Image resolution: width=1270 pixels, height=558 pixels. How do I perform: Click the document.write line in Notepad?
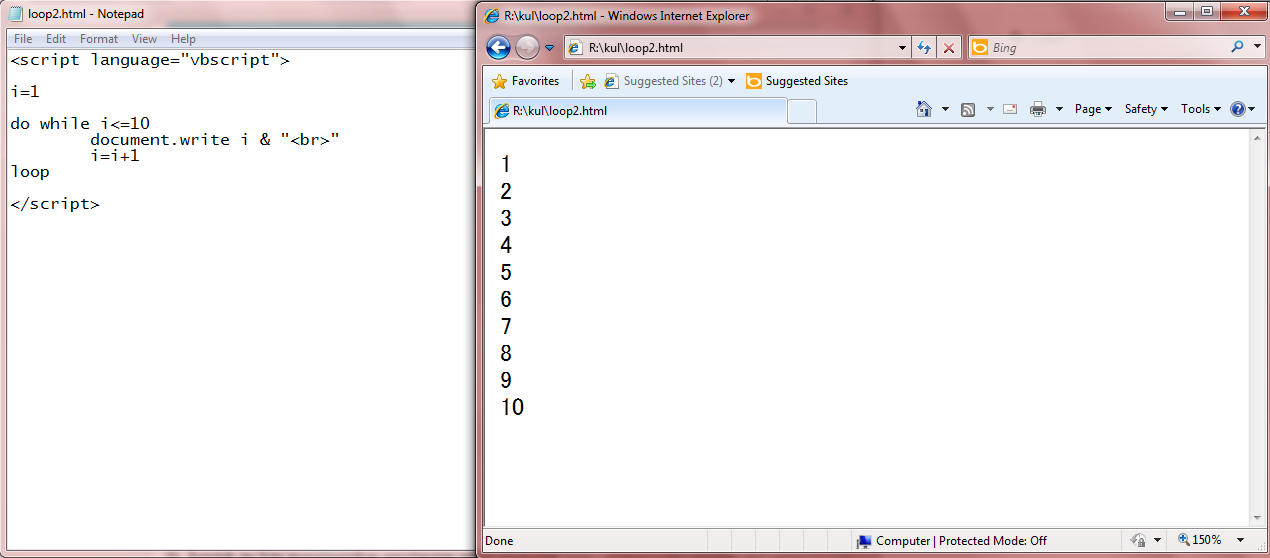[x=215, y=140]
